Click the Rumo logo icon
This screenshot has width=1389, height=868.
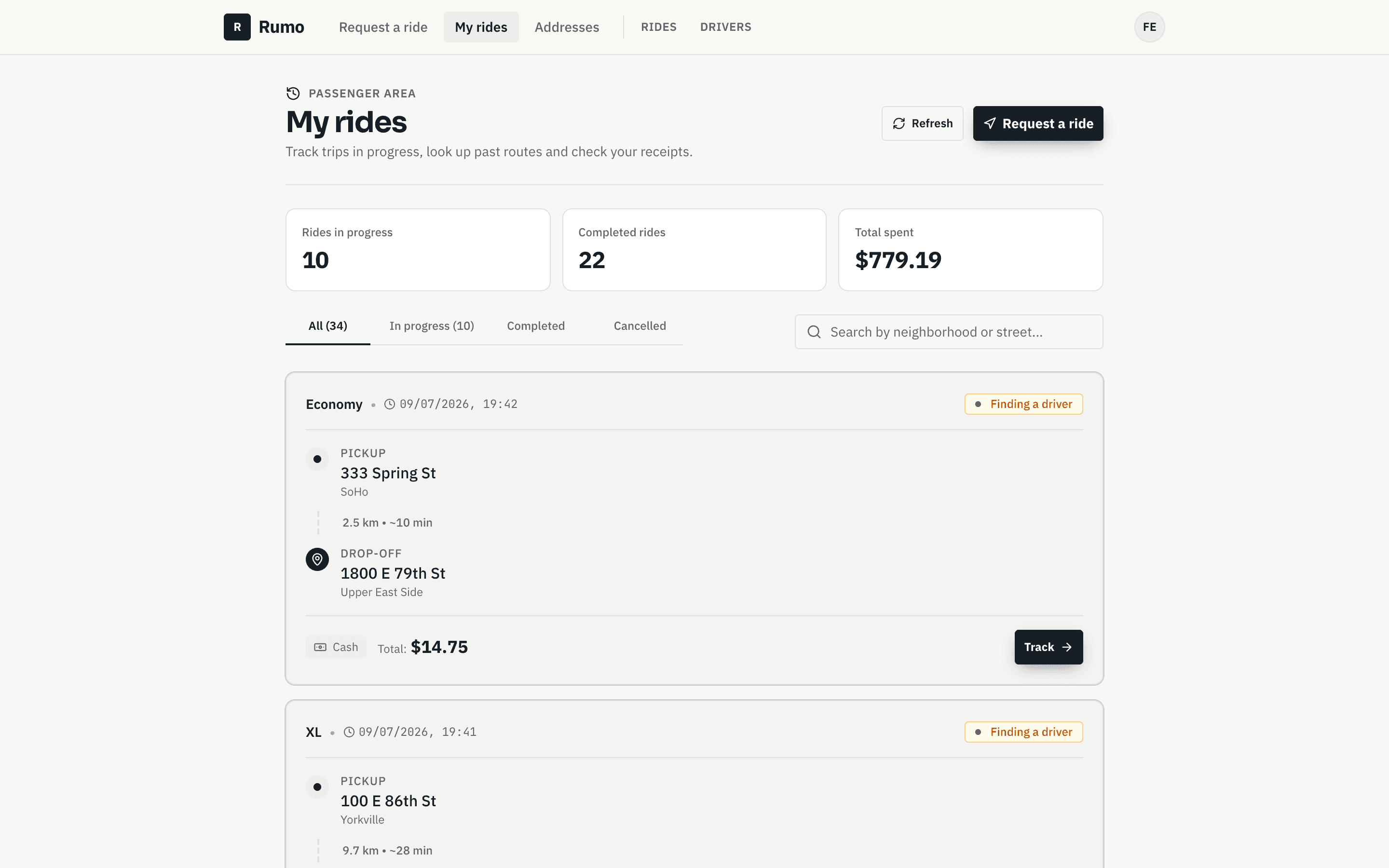(x=237, y=27)
